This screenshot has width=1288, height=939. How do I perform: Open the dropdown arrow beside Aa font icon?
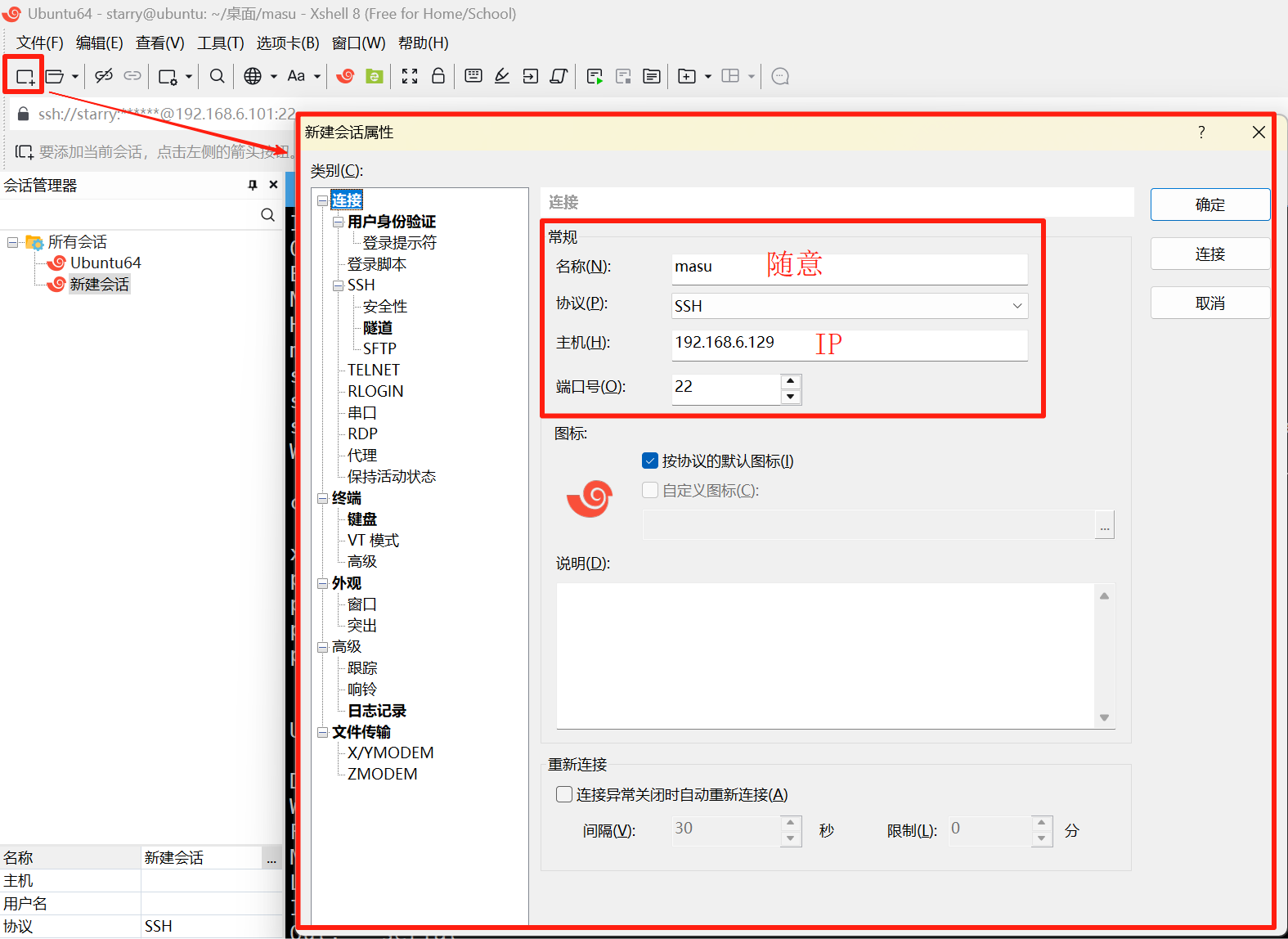[x=317, y=77]
